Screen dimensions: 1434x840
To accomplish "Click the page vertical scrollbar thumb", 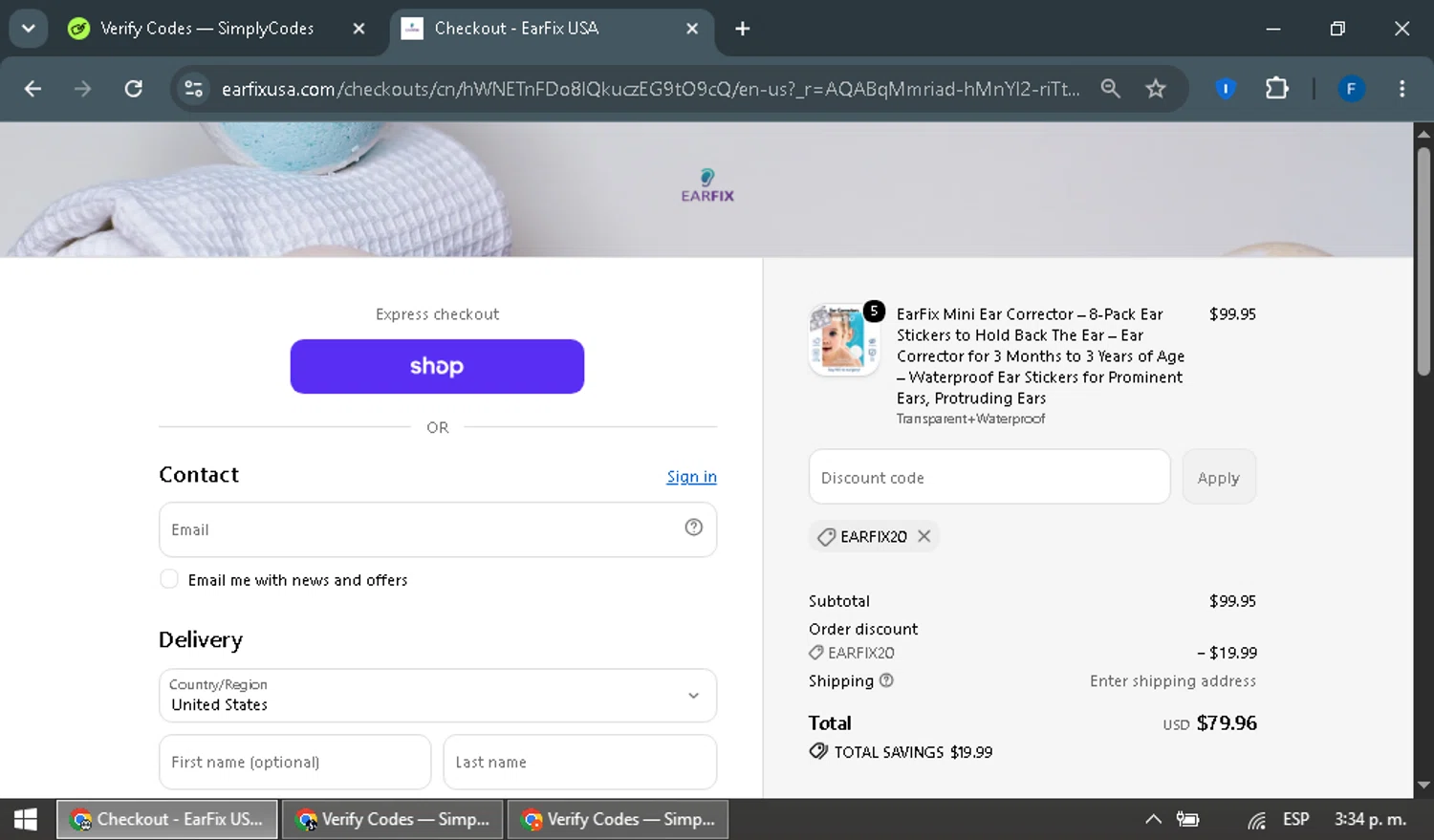I will [x=1423, y=261].
